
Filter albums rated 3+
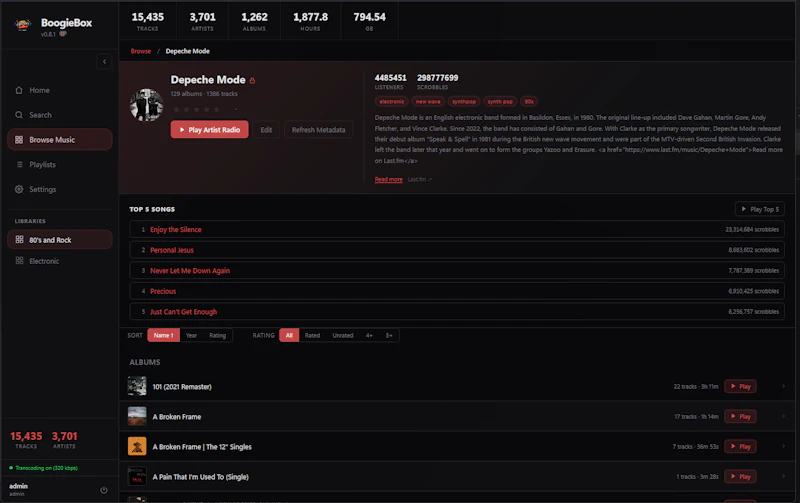pyautogui.click(x=389, y=335)
